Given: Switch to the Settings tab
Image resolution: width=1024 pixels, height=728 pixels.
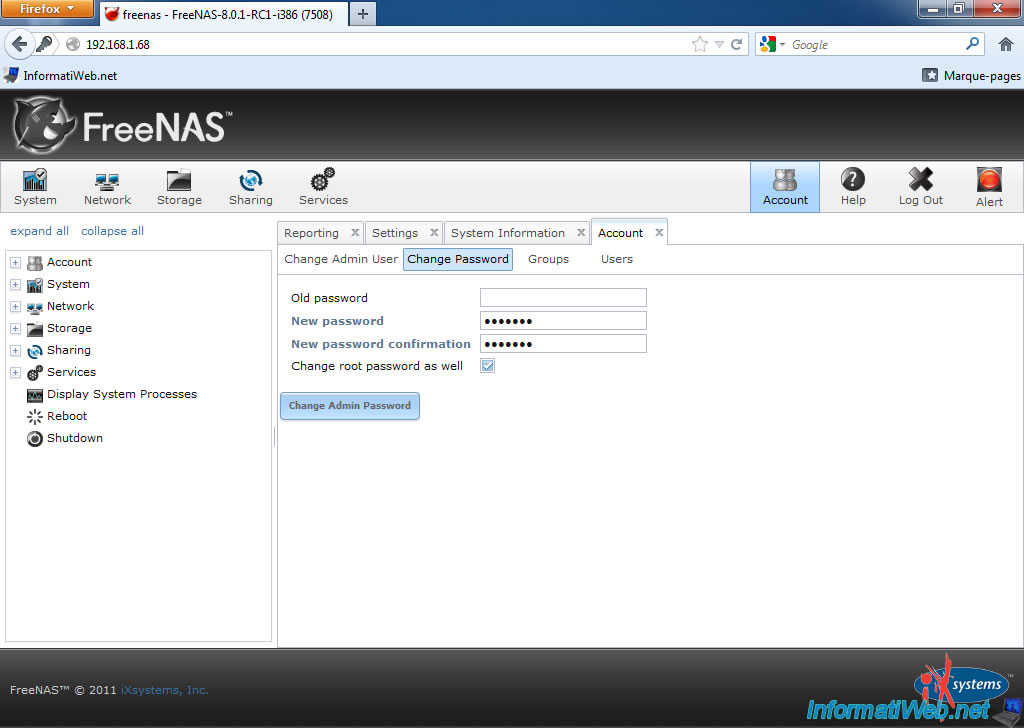Looking at the screenshot, I should pos(394,233).
